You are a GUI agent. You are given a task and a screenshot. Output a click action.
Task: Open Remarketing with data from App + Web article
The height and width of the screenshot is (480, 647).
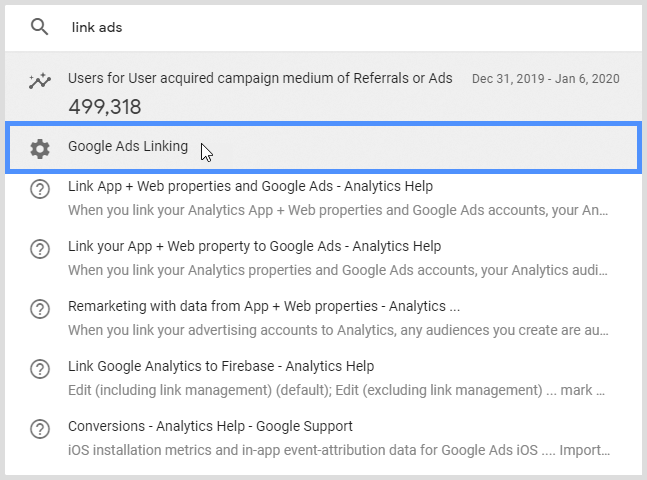[264, 306]
